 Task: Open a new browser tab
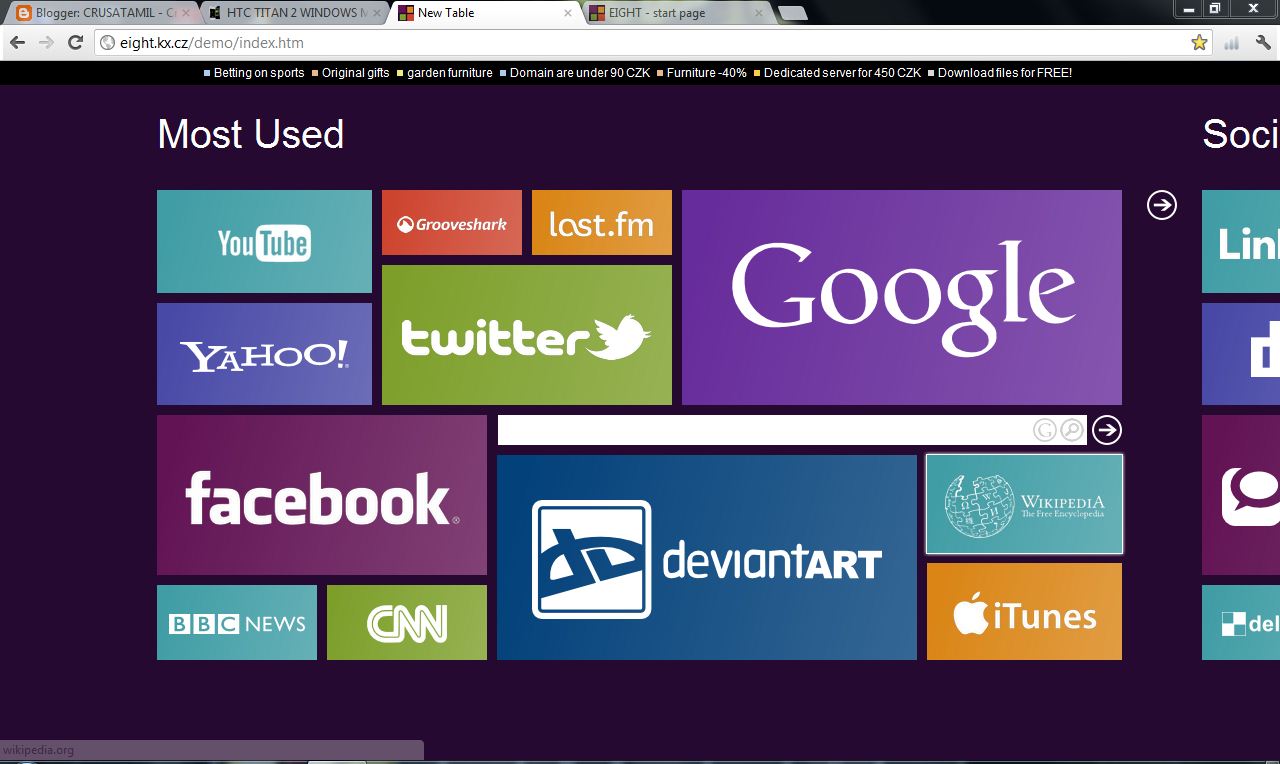pyautogui.click(x=792, y=13)
